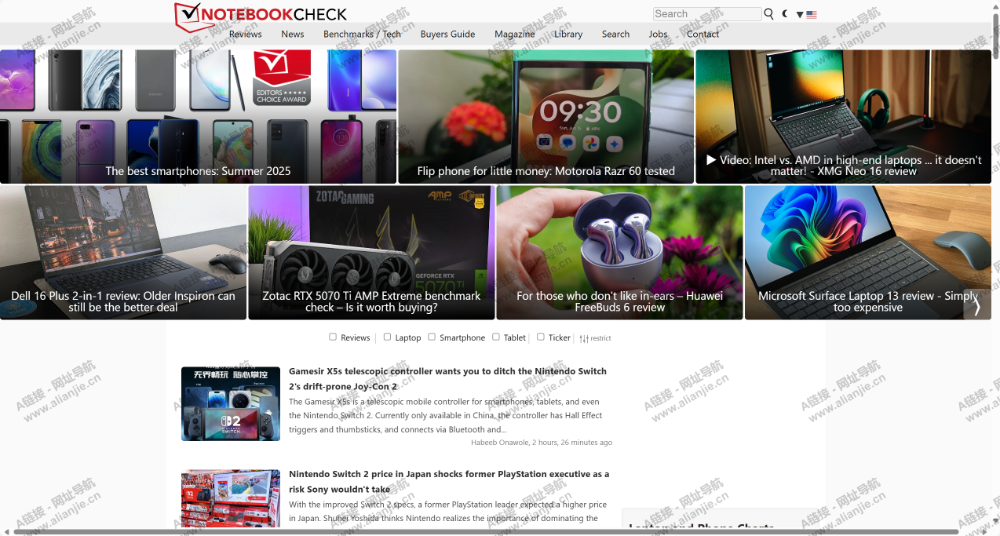This screenshot has height=536, width=1000.
Task: Click Nintendo Switch 2 store thumbnail
Action: click(230, 499)
